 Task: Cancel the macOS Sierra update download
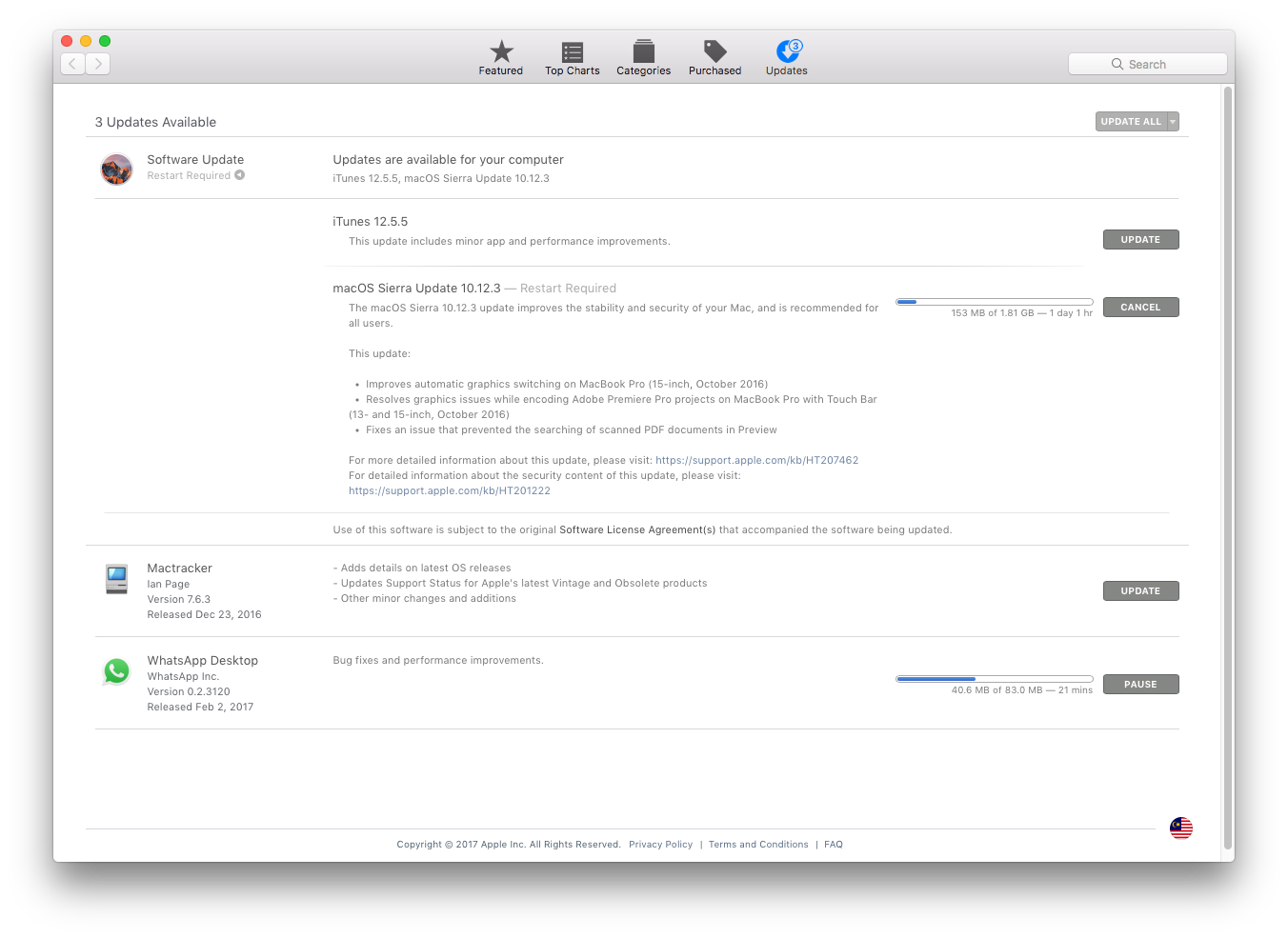[1141, 308]
